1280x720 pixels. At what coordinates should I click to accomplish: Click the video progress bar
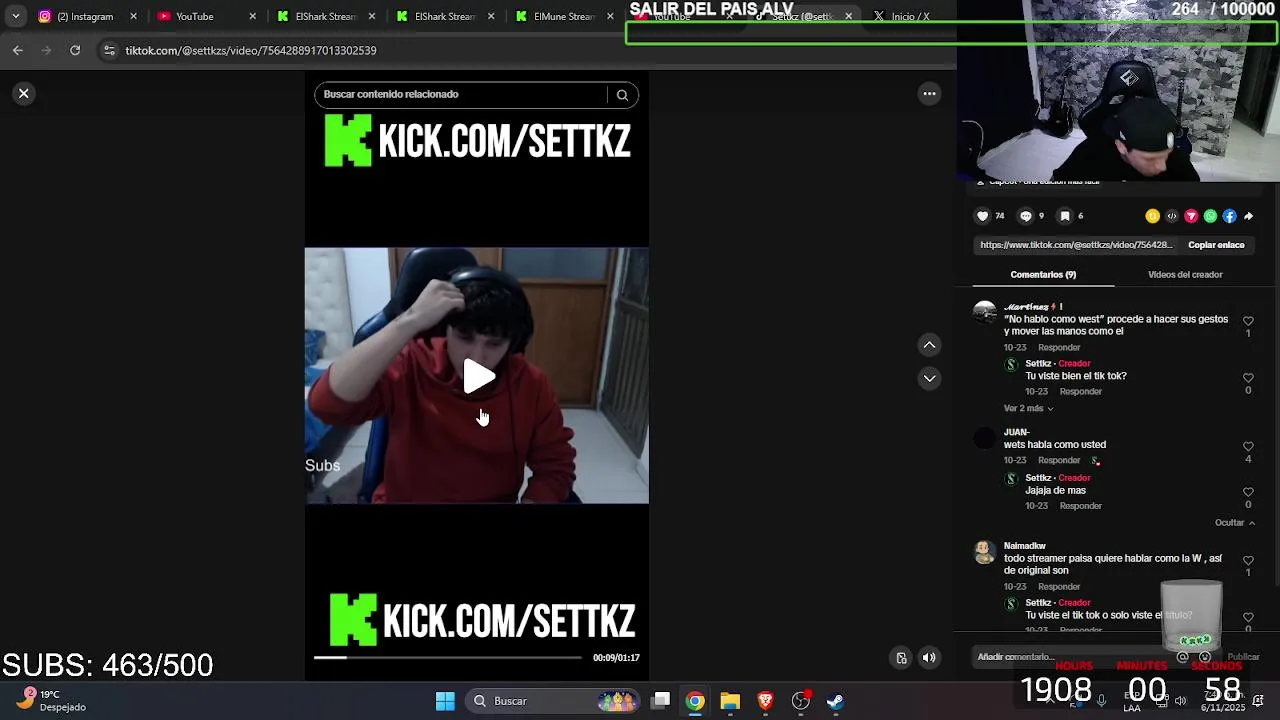coord(448,657)
